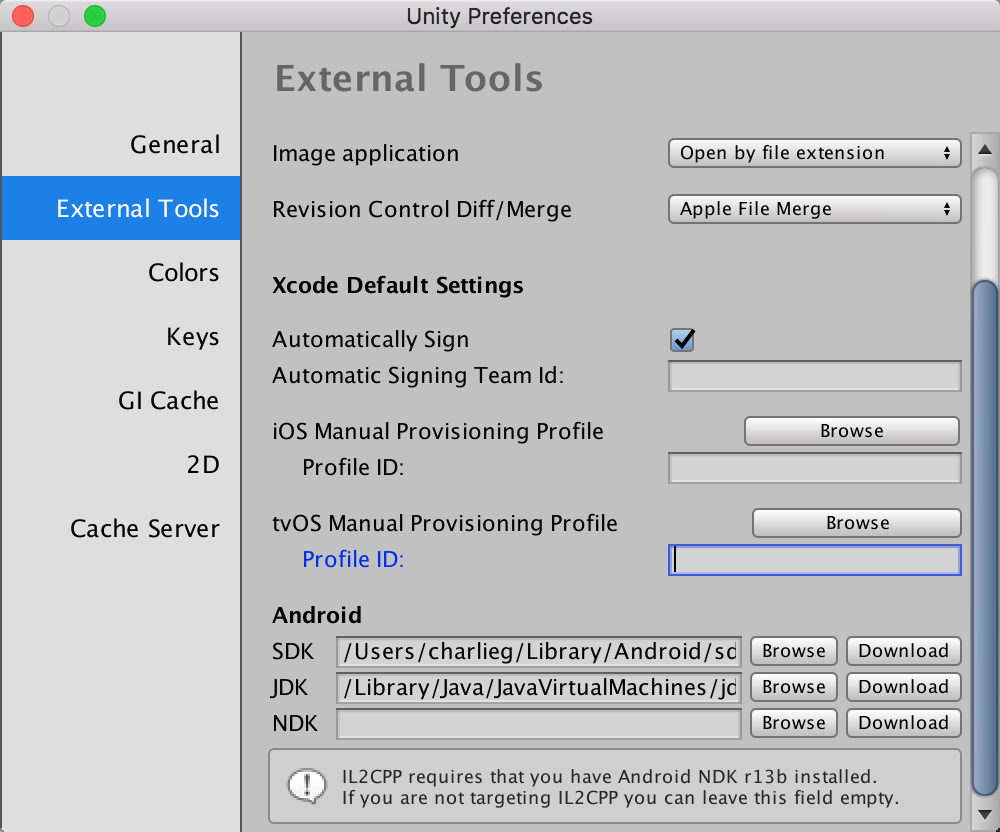Download the Android SDK
This screenshot has width=1000, height=832.
pyautogui.click(x=903, y=651)
